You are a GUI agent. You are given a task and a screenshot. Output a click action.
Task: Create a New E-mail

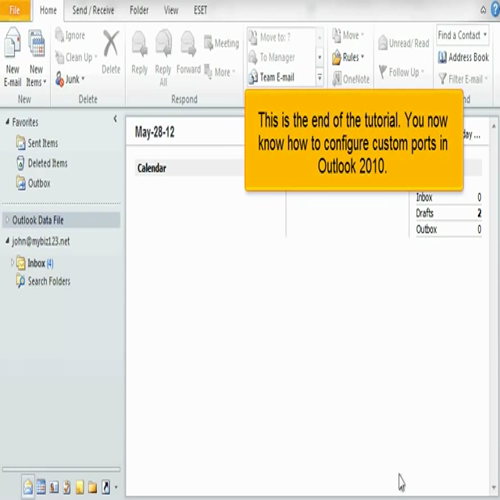tap(13, 57)
